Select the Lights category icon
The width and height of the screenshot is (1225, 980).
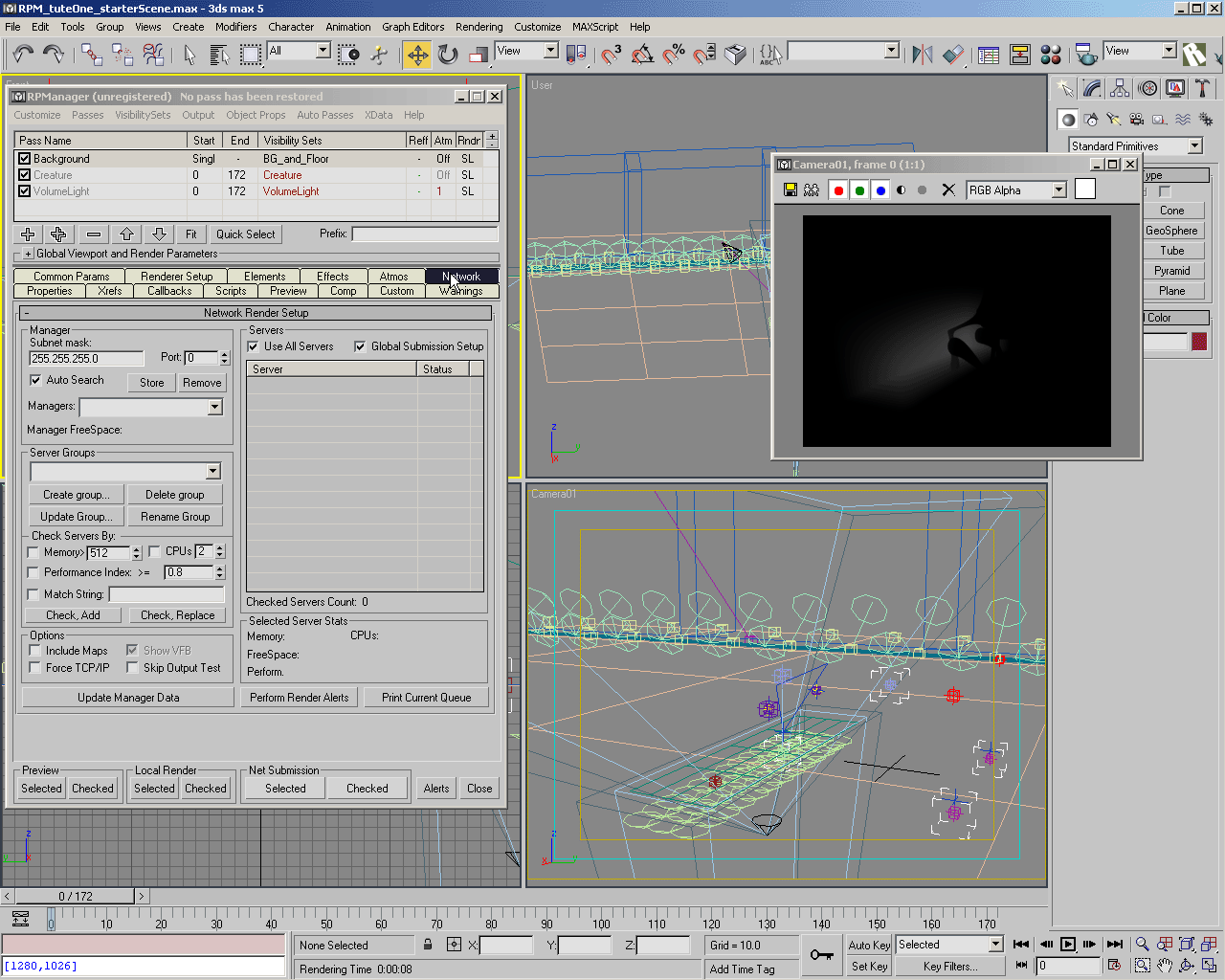point(1114,120)
